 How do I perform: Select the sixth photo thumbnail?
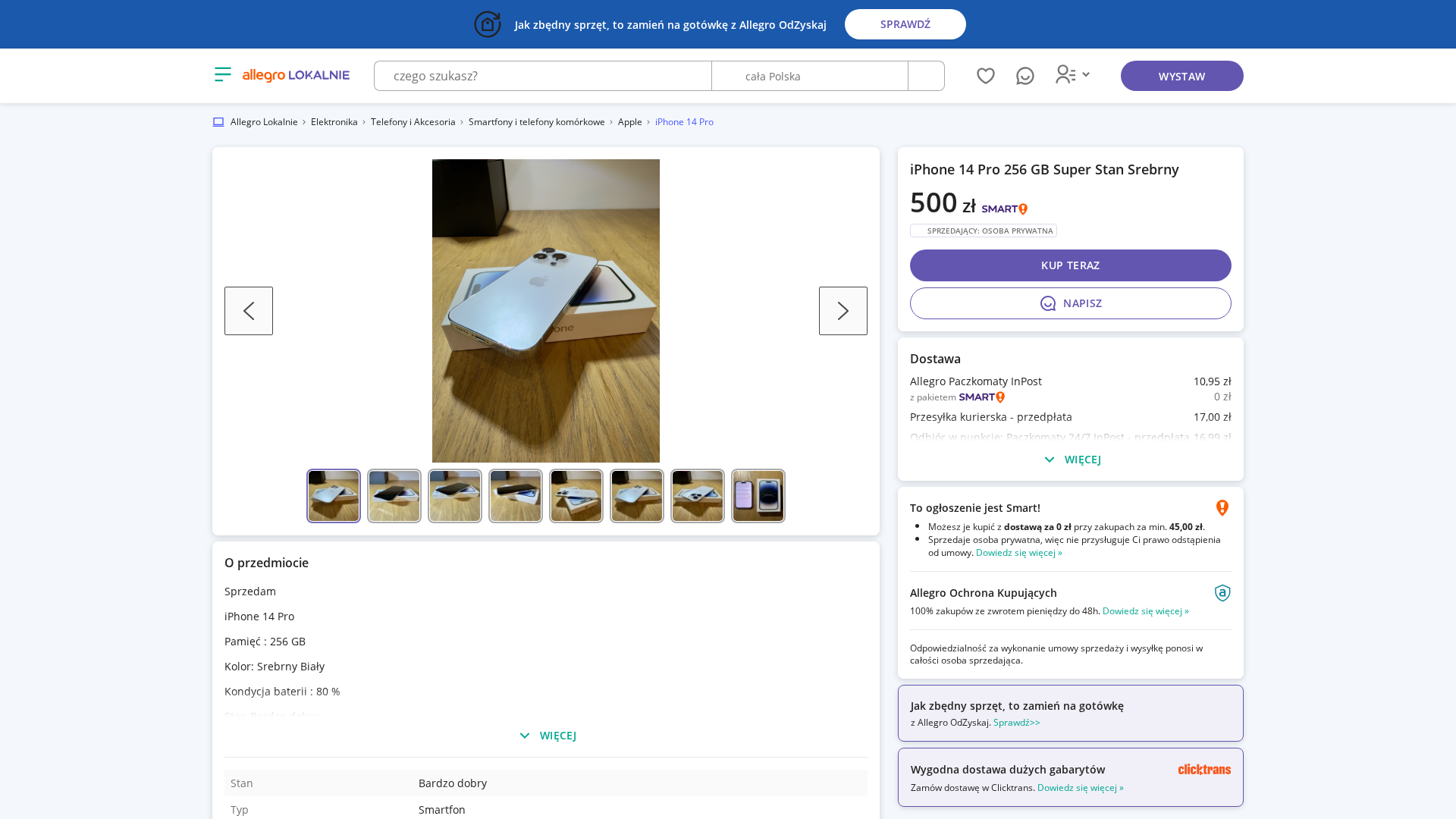click(637, 496)
